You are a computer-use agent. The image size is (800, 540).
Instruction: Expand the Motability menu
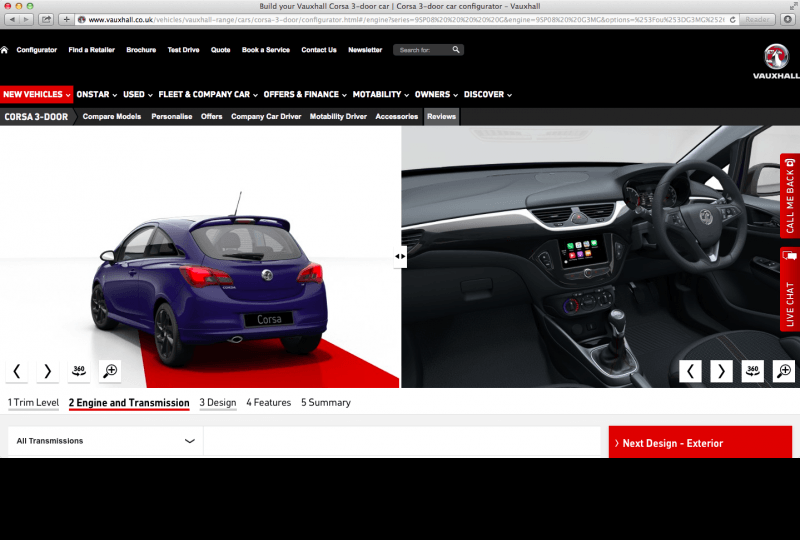[x=381, y=94]
